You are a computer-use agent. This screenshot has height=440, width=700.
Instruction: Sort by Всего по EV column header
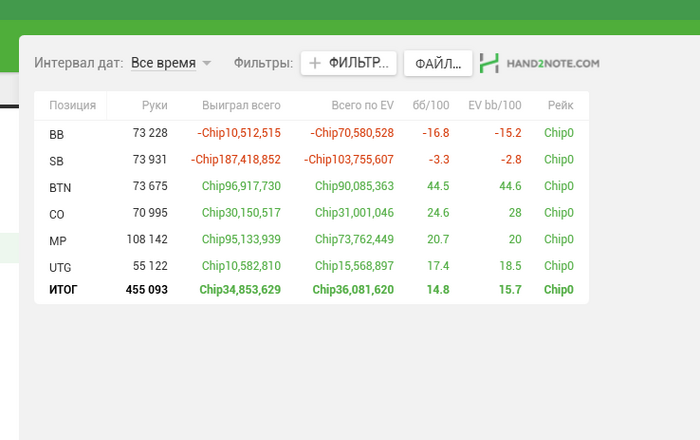coord(362,105)
